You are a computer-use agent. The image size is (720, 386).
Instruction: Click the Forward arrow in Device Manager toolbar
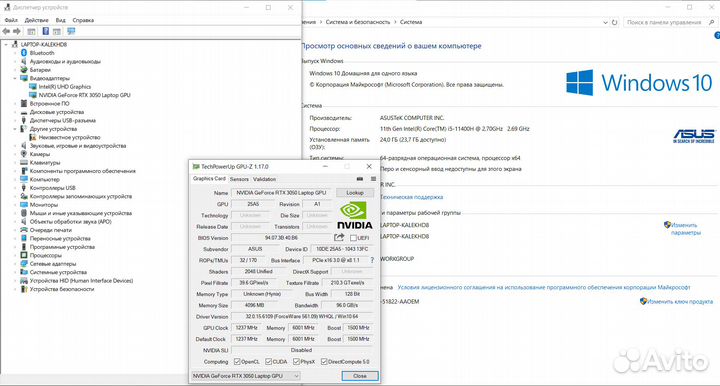(17, 31)
